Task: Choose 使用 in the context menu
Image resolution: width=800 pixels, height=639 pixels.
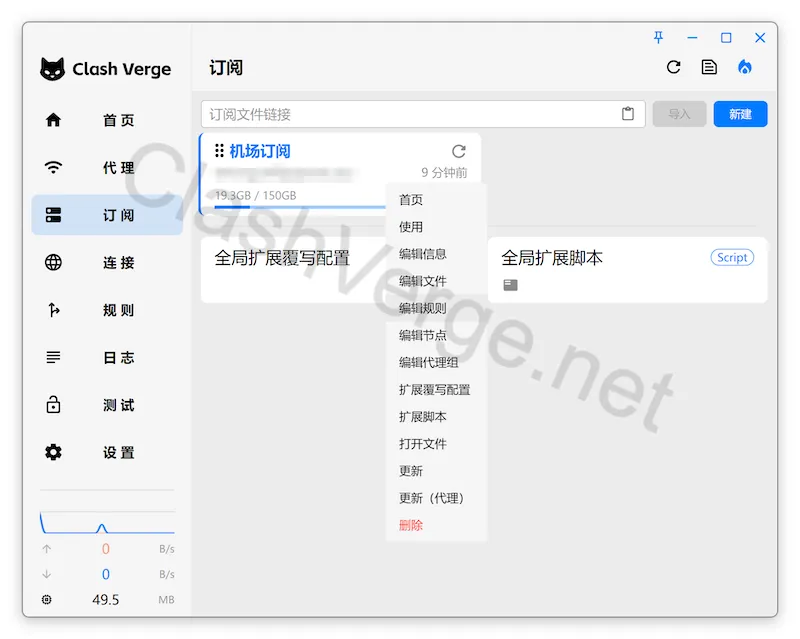Action: coord(436,227)
